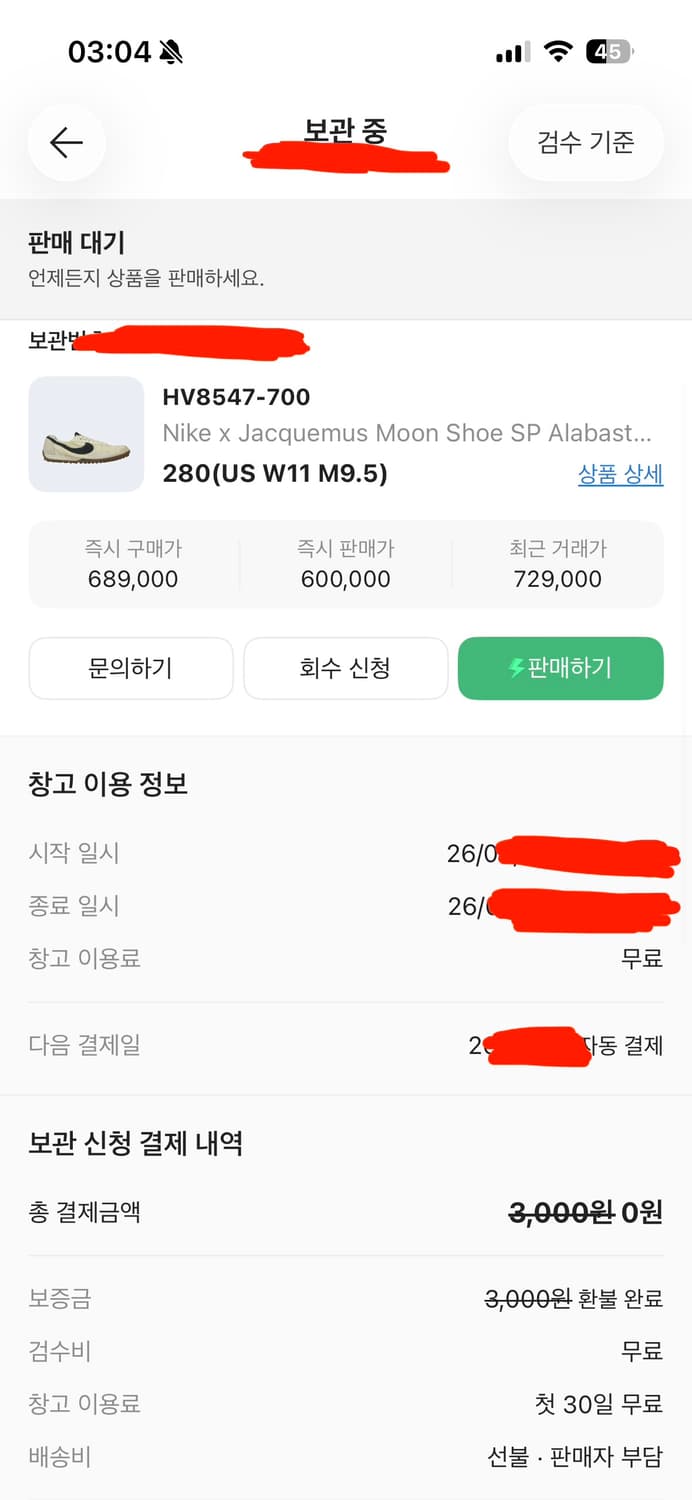Open the Nike Moon Shoe product thumbnail
Screen dimensions: 692x1500
click(x=86, y=434)
